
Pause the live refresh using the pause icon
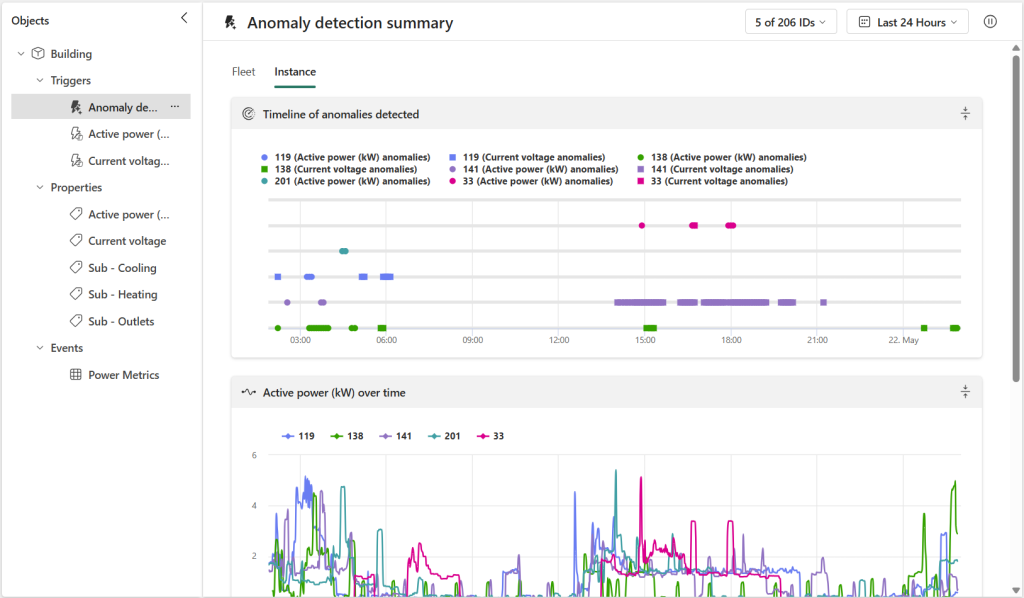(990, 22)
